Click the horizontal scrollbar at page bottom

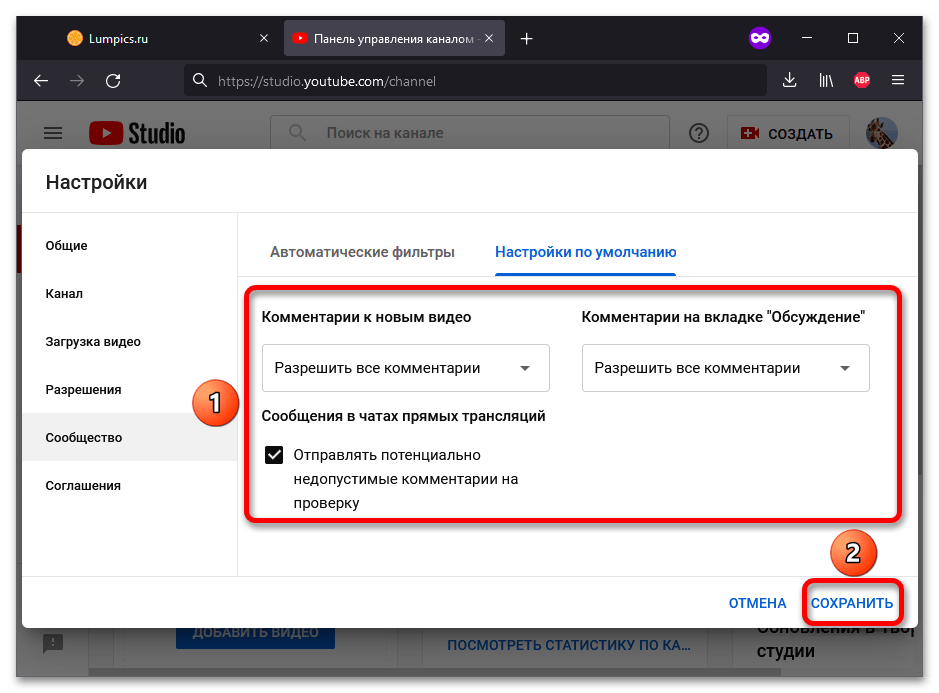point(434,672)
